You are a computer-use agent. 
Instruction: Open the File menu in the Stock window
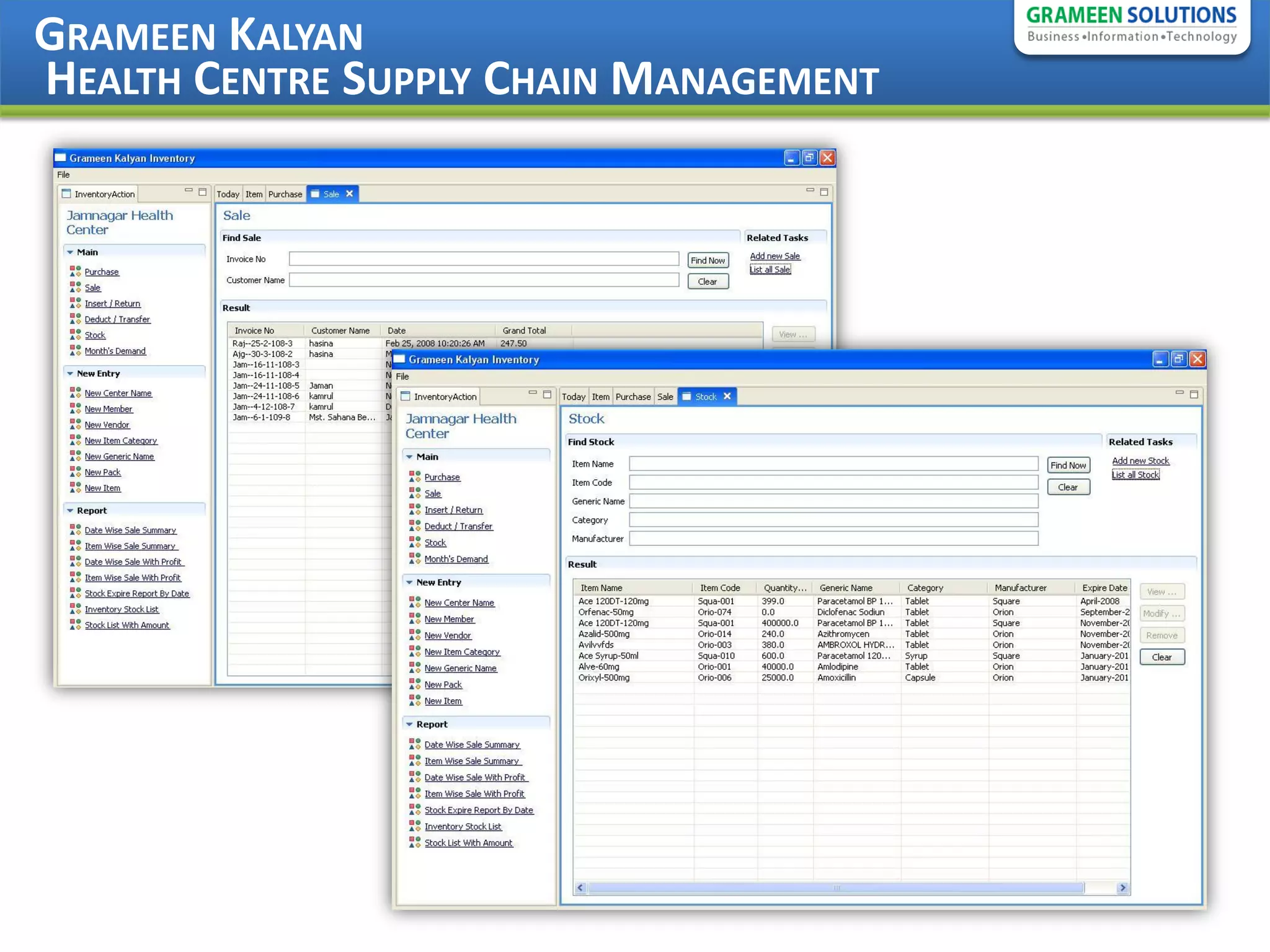(x=402, y=376)
